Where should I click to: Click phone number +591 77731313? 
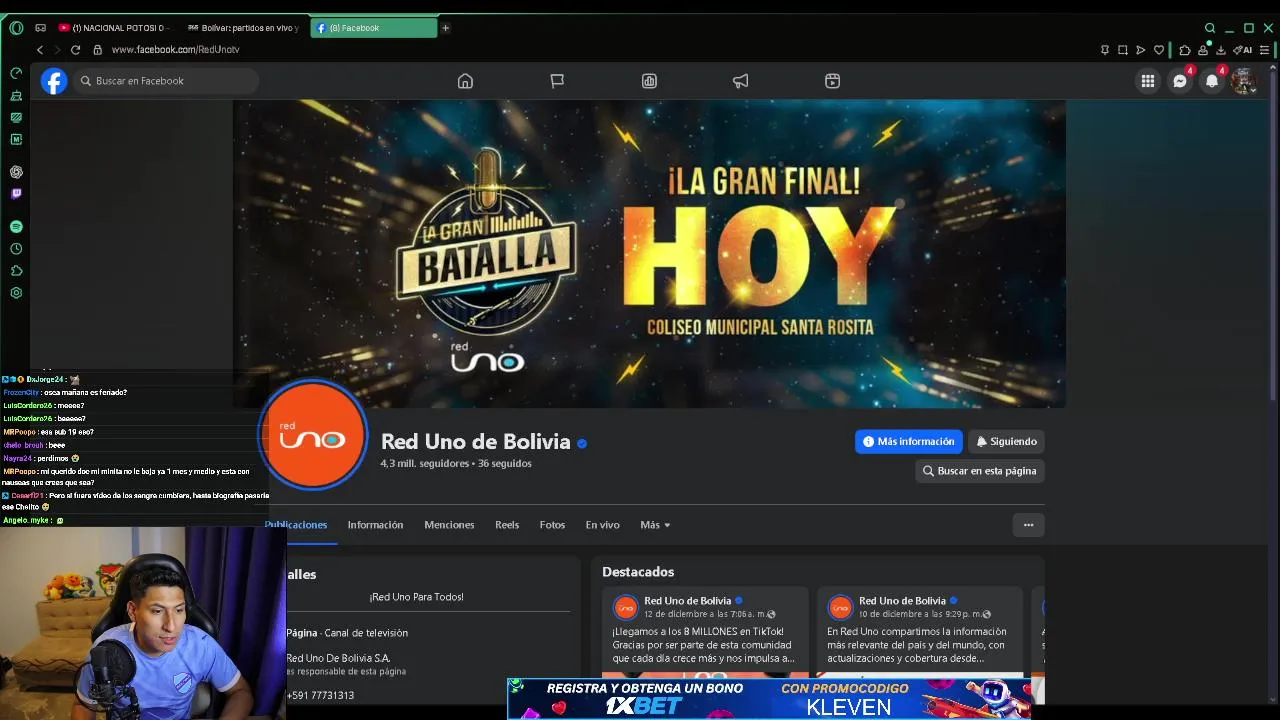[x=320, y=695]
